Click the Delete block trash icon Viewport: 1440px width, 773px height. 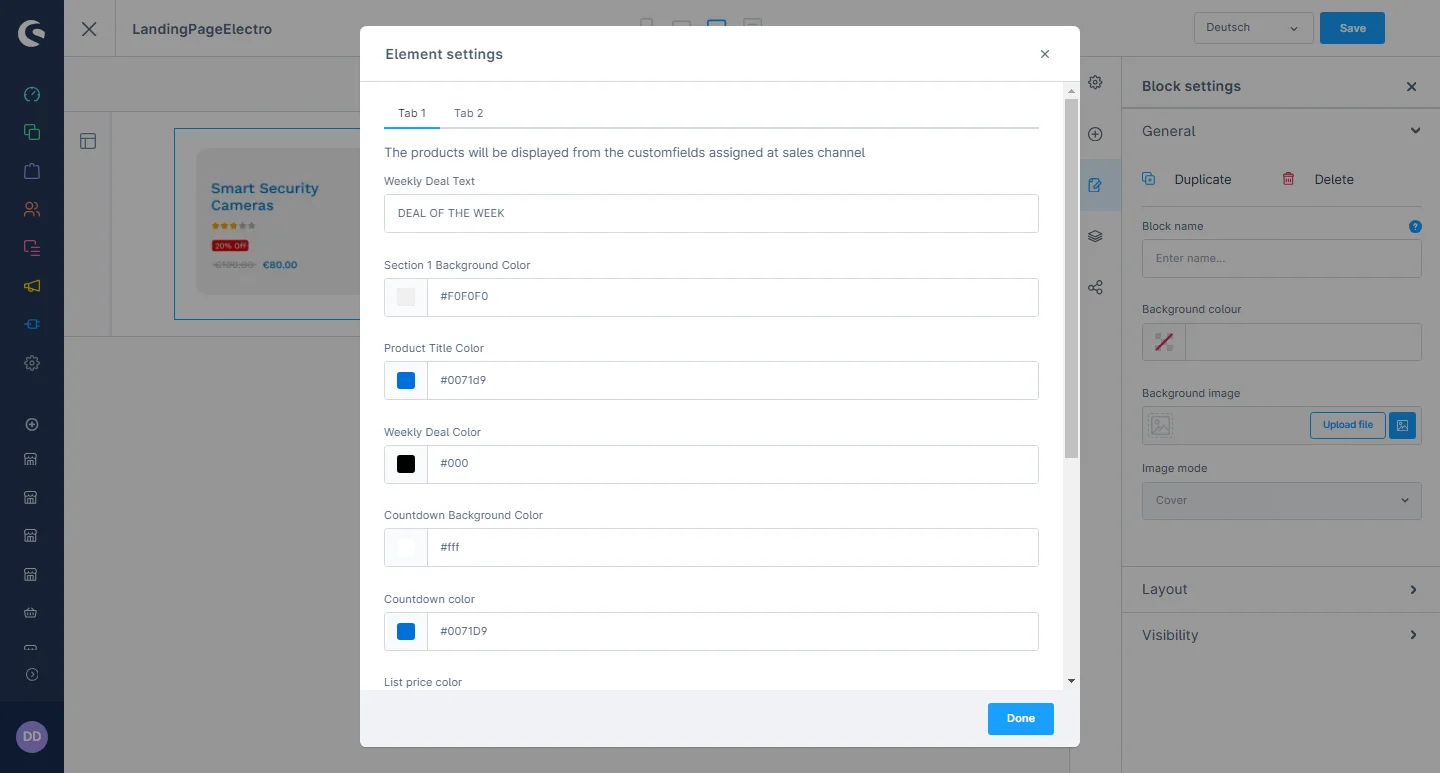coord(1288,179)
